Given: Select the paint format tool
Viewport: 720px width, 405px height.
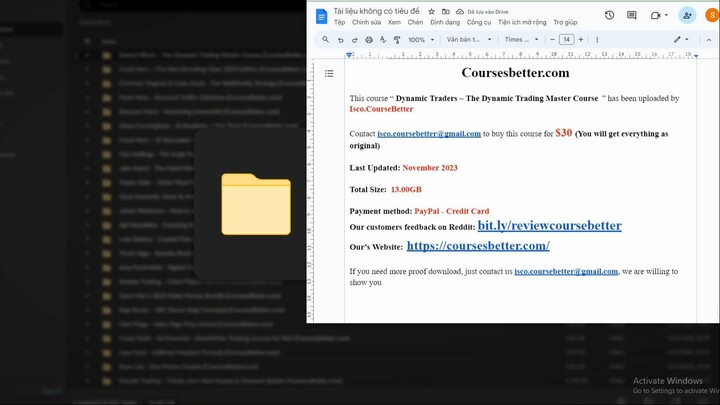Looking at the screenshot, I should pos(397,40).
